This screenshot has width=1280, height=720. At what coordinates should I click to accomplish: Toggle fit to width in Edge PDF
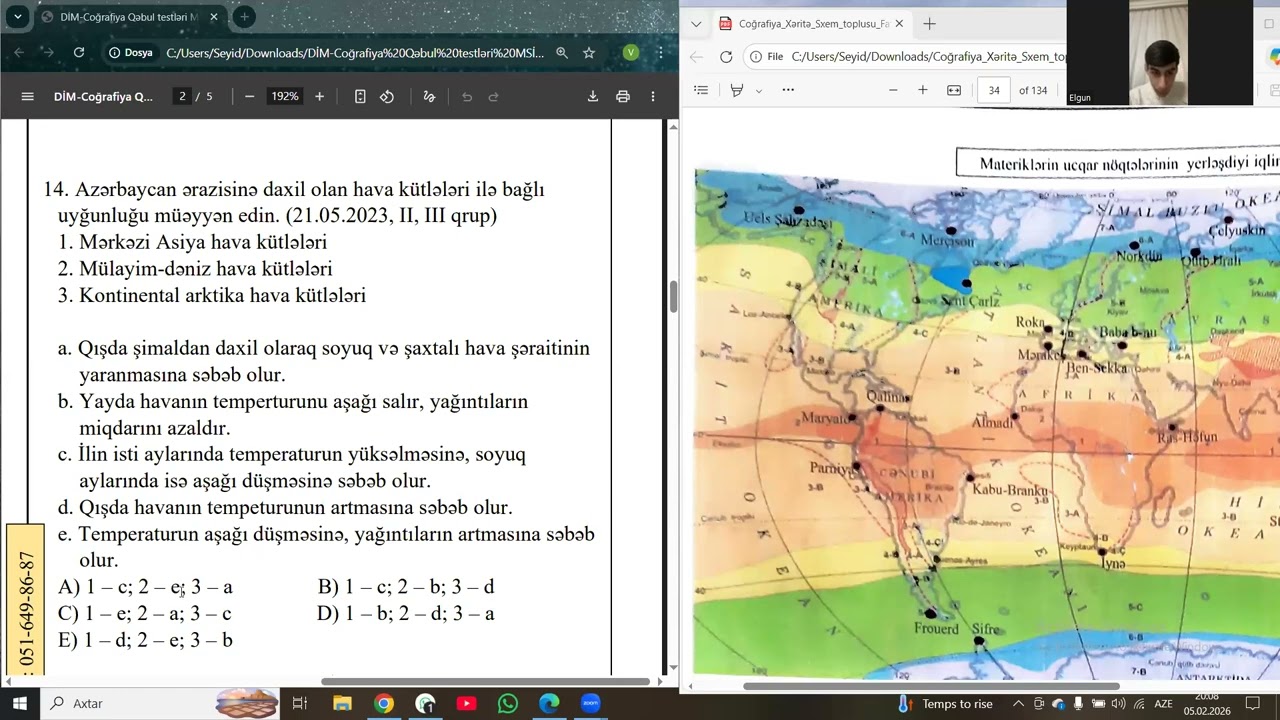pyautogui.click(x=954, y=90)
